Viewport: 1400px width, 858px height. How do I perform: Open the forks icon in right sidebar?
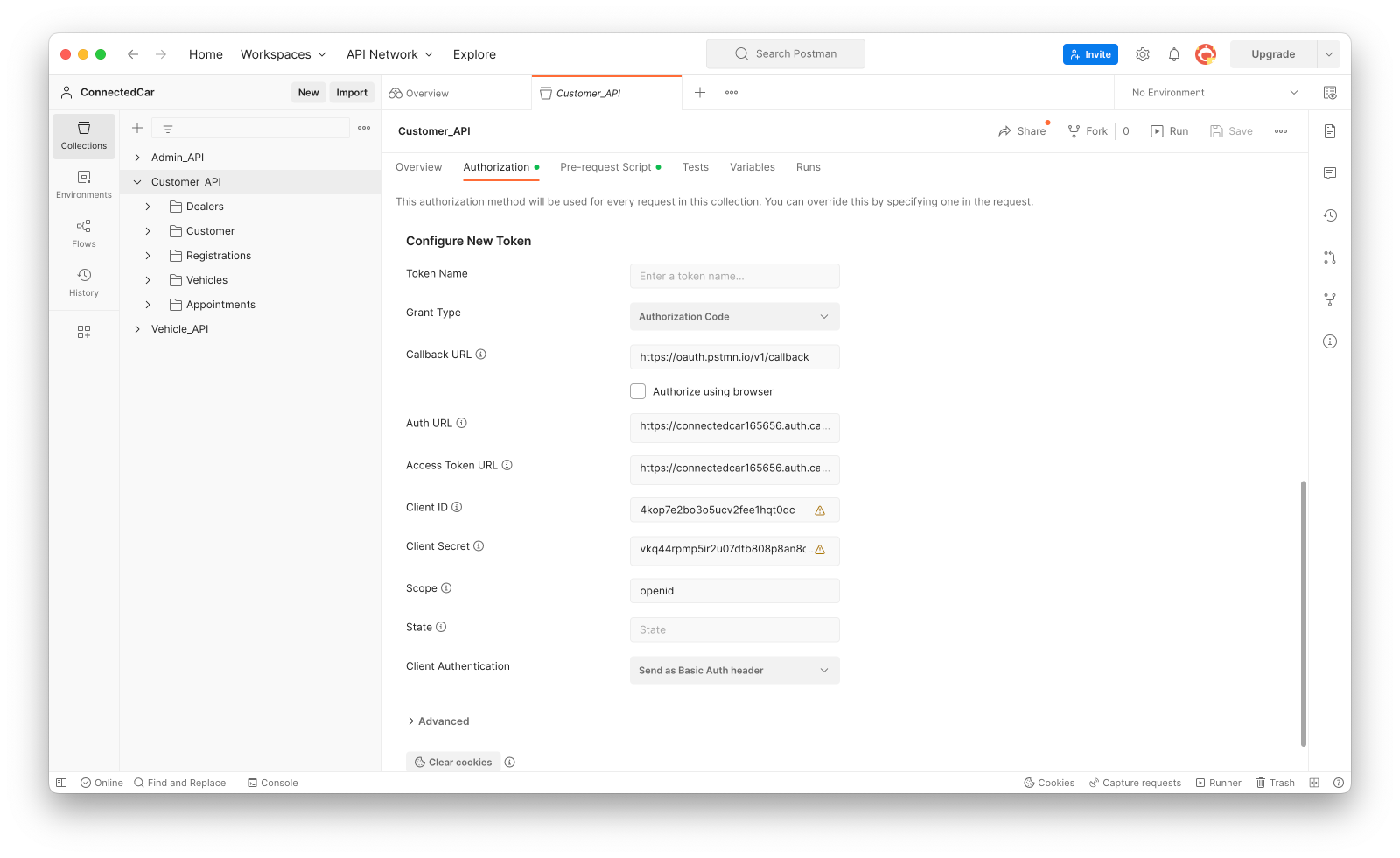point(1330,299)
